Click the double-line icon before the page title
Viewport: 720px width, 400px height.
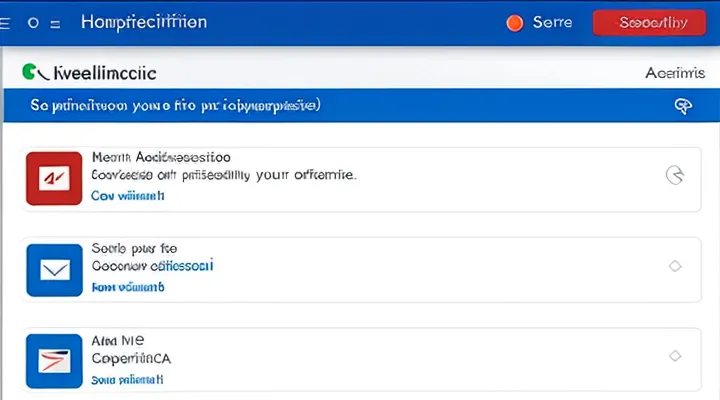click(54, 22)
